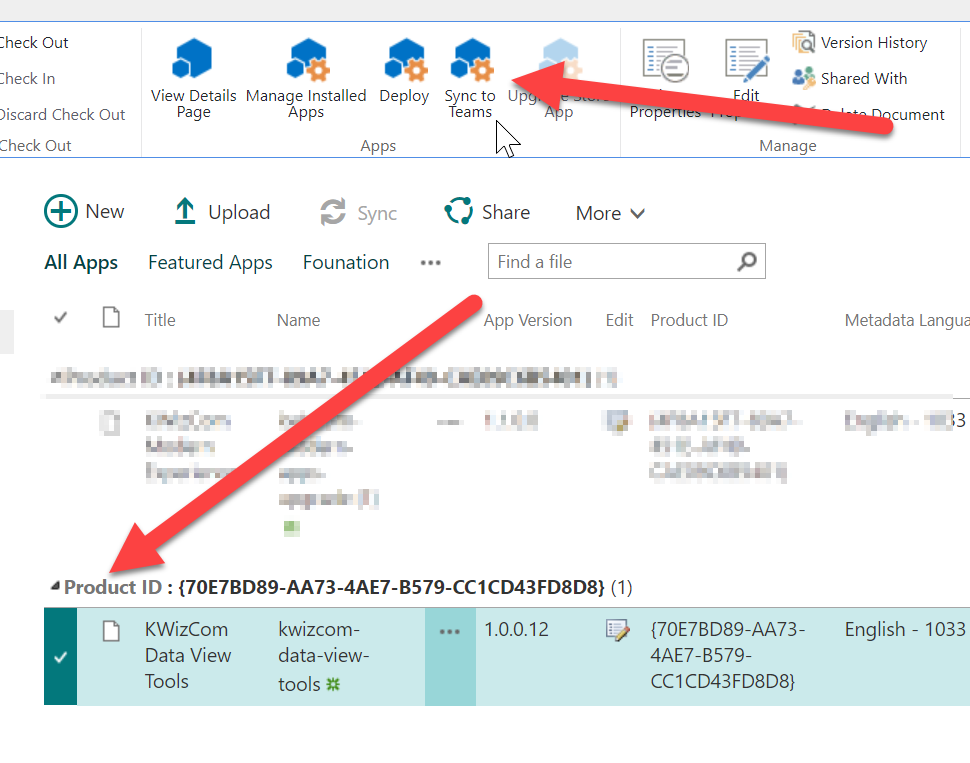Image resolution: width=970 pixels, height=763 pixels.
Task: Open View Details Page in Apps ribbon
Action: [x=193, y=78]
